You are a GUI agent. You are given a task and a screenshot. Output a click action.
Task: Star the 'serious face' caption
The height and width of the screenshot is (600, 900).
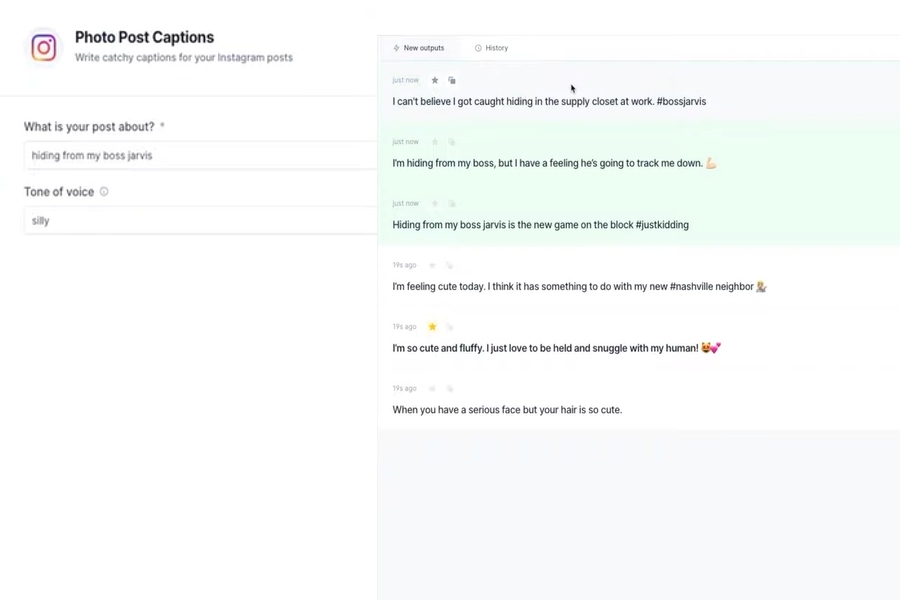click(x=433, y=389)
